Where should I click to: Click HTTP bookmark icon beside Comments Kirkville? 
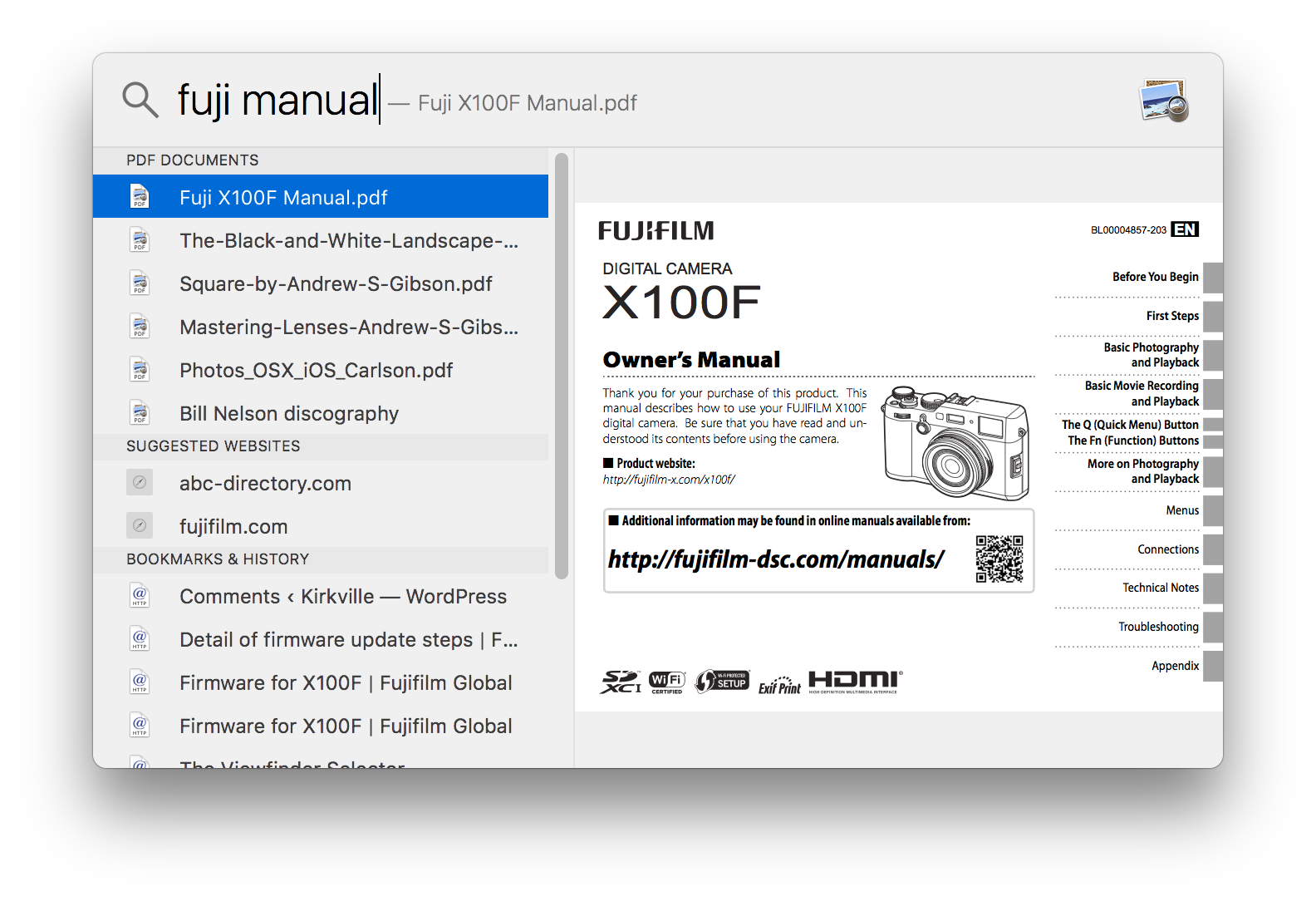(x=140, y=596)
